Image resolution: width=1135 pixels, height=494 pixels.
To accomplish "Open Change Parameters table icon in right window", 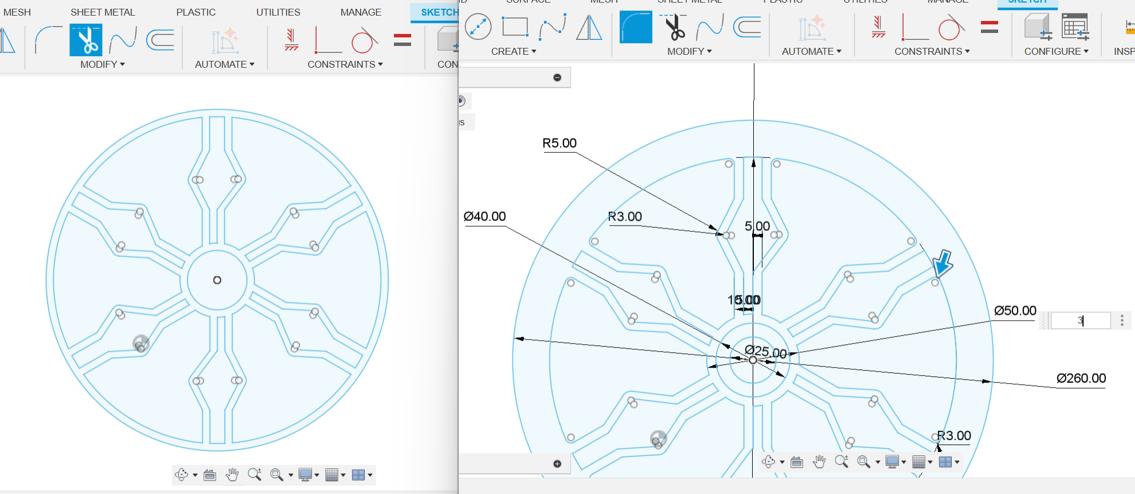I will (1076, 28).
